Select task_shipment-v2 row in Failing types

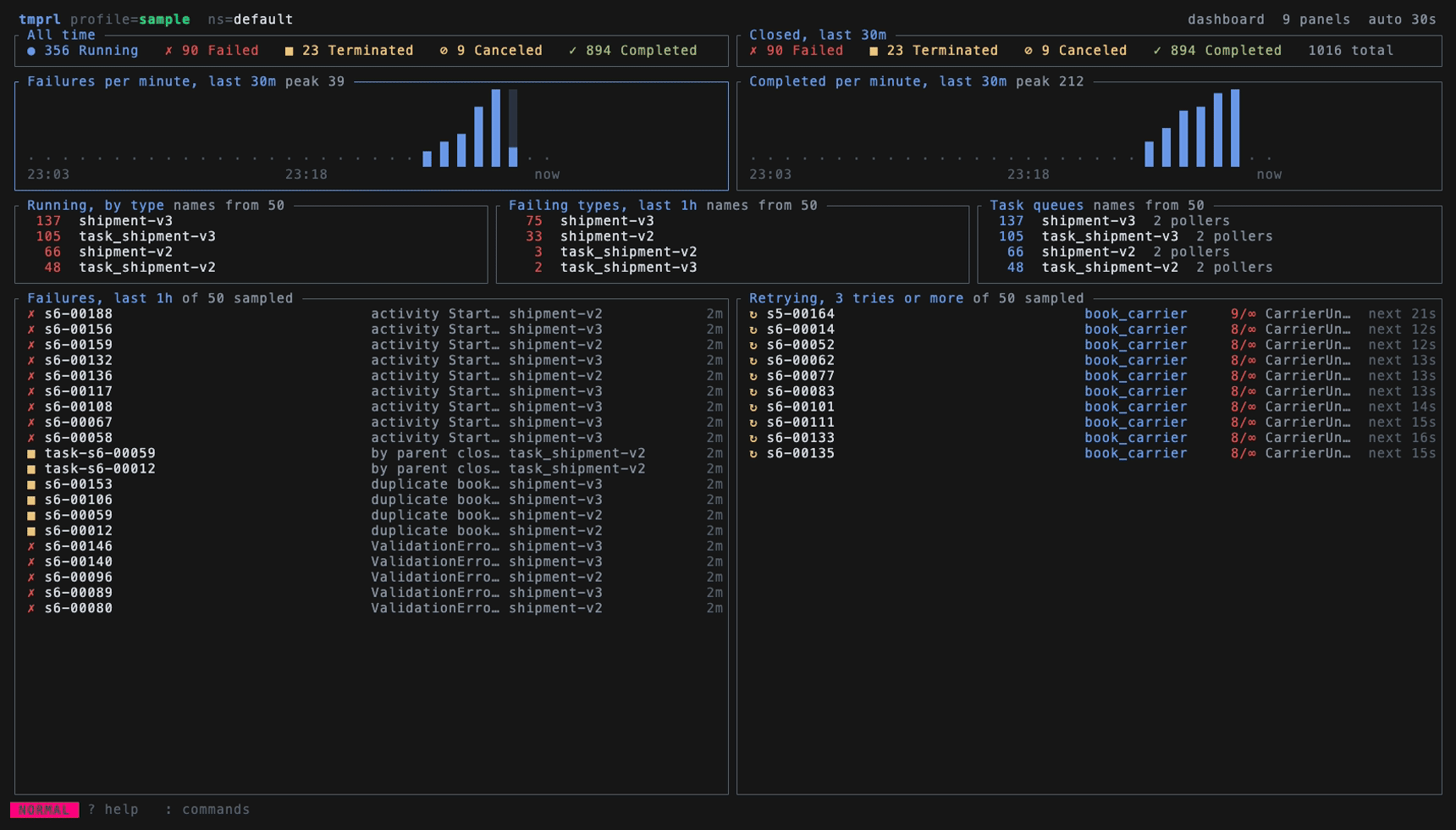click(x=732, y=252)
